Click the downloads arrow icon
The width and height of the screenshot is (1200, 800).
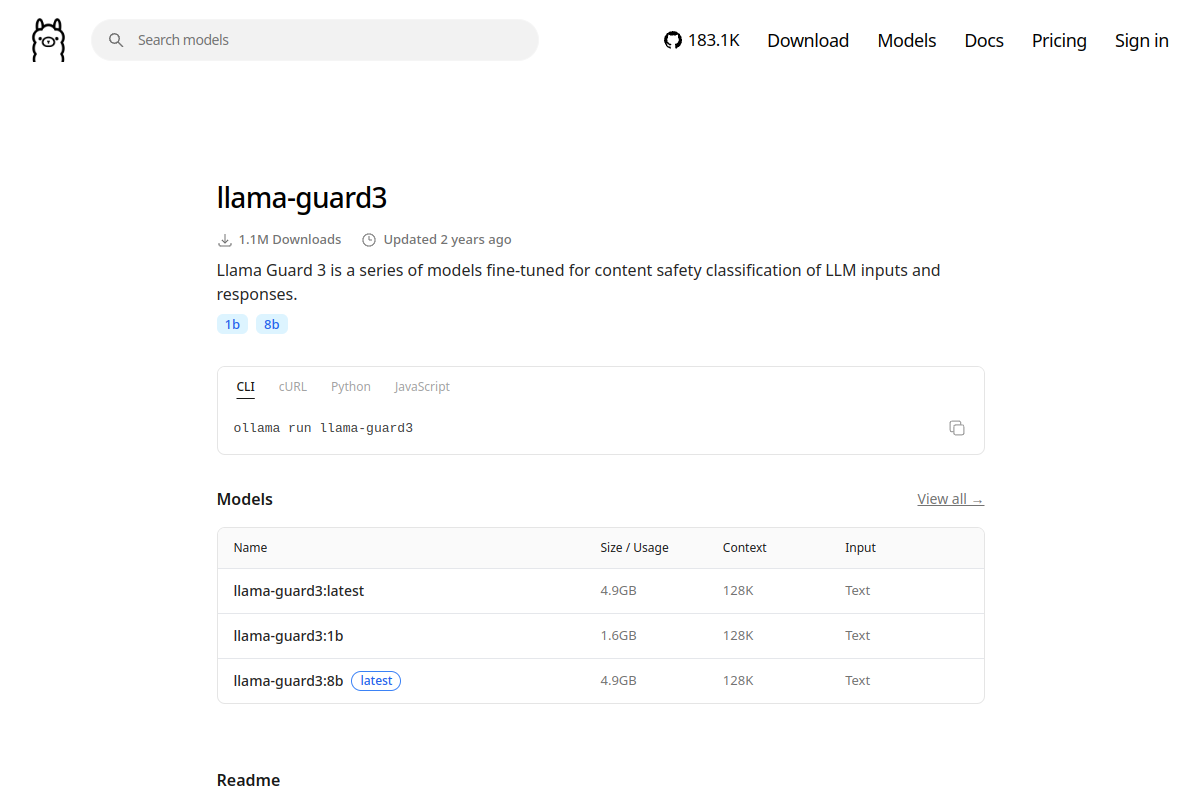click(225, 240)
